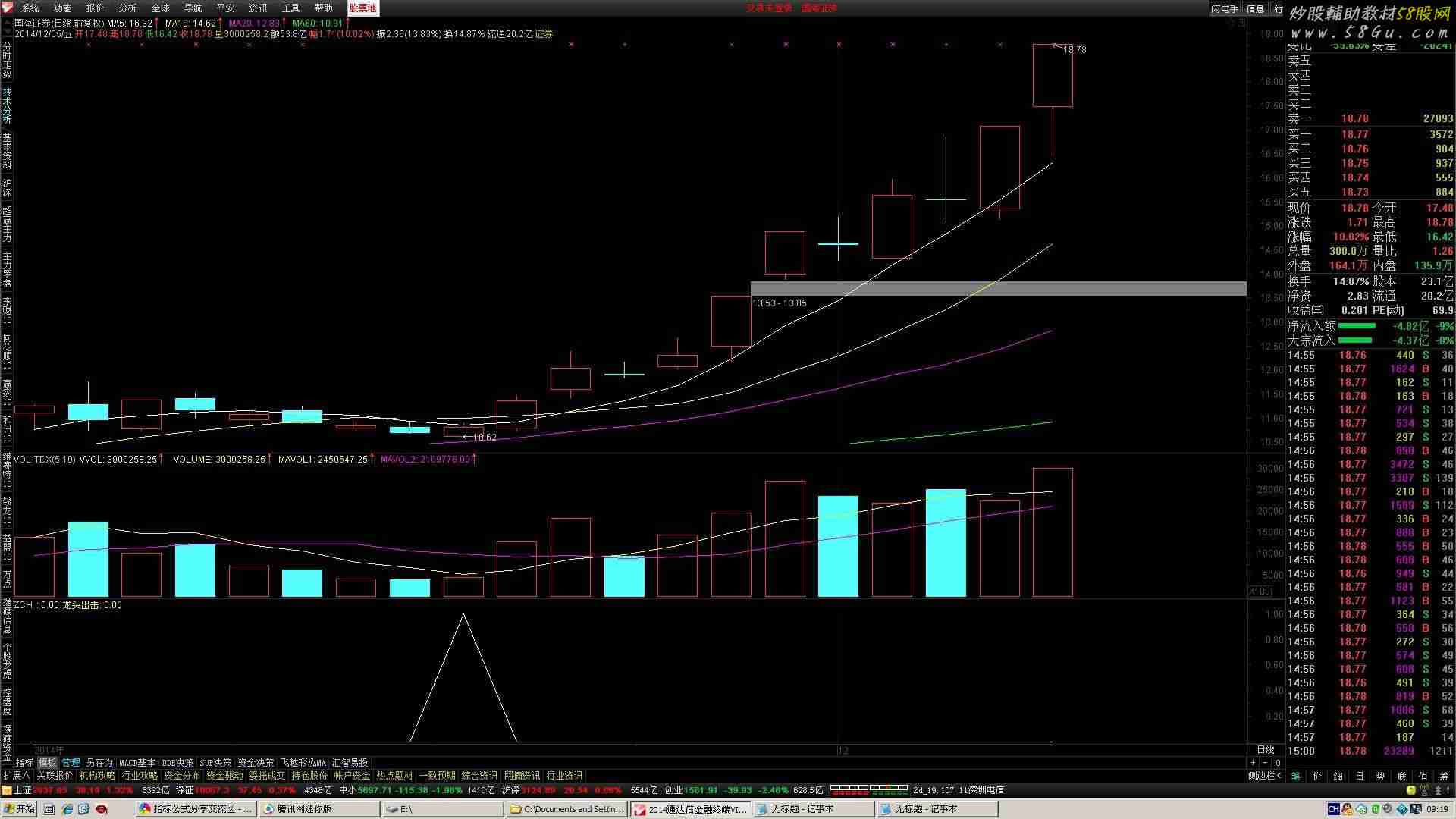Click the show desktop quick launch icon

[x=49, y=809]
